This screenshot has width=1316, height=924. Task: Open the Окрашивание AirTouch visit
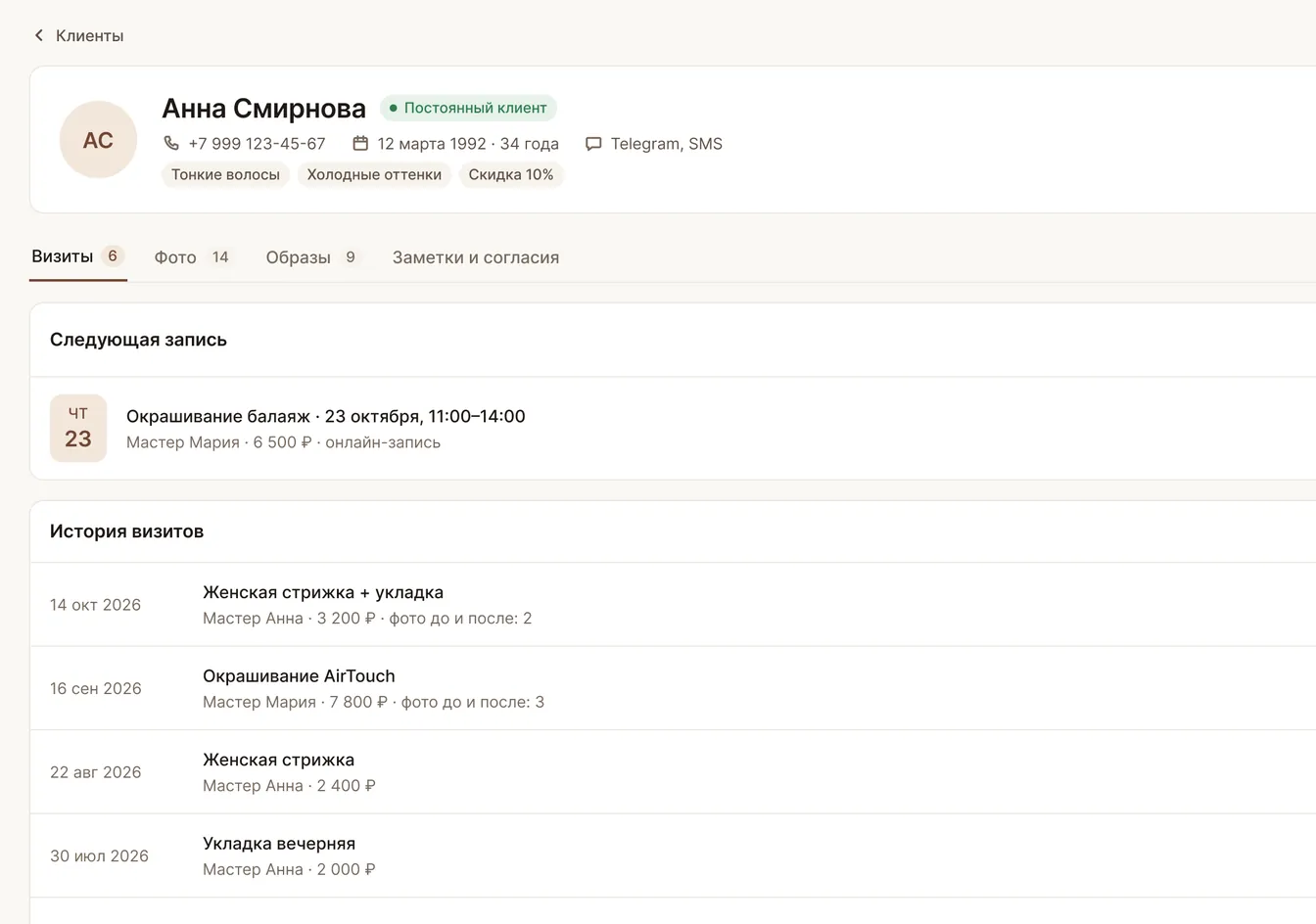pos(299,675)
